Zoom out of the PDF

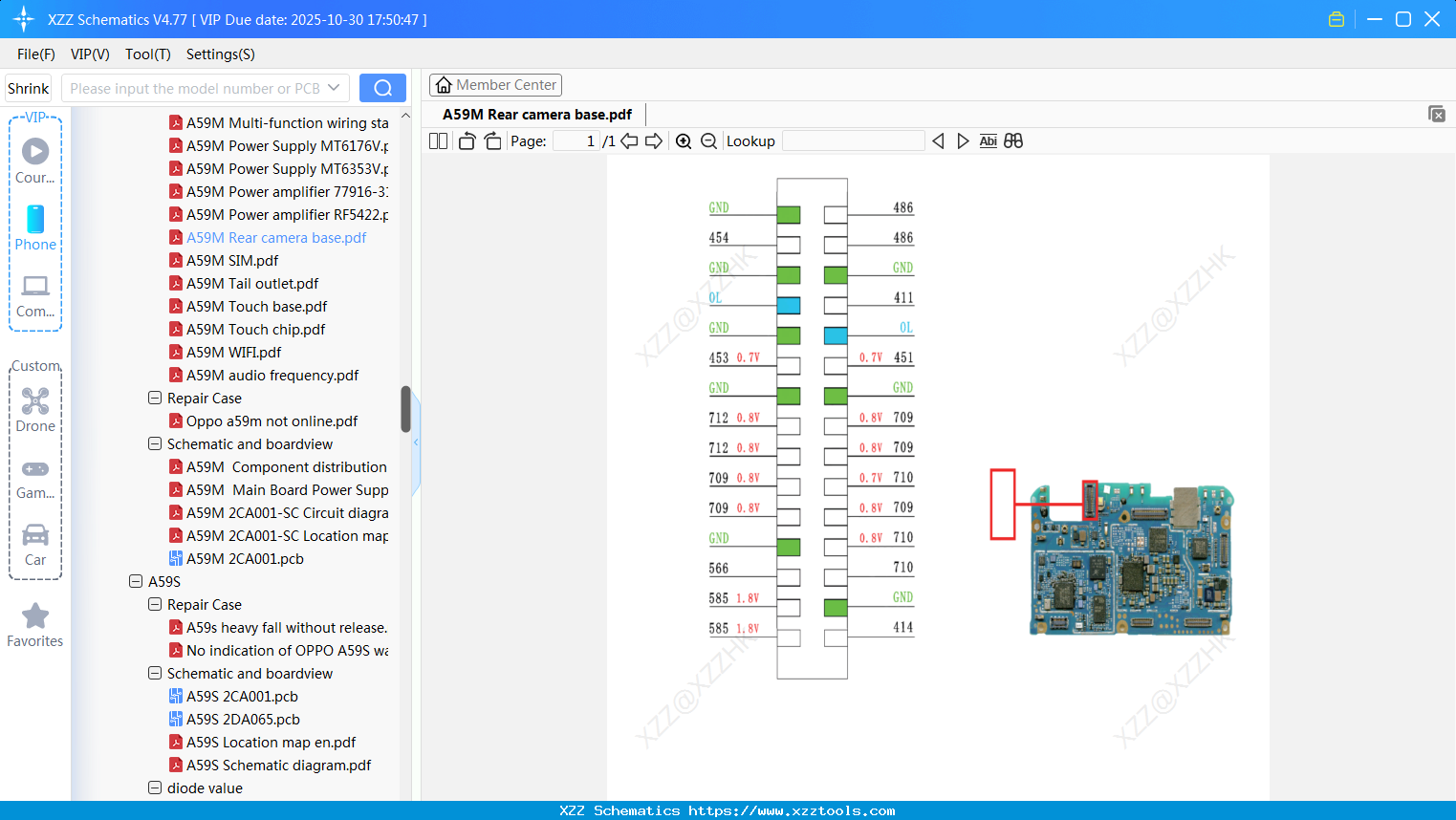click(x=708, y=141)
